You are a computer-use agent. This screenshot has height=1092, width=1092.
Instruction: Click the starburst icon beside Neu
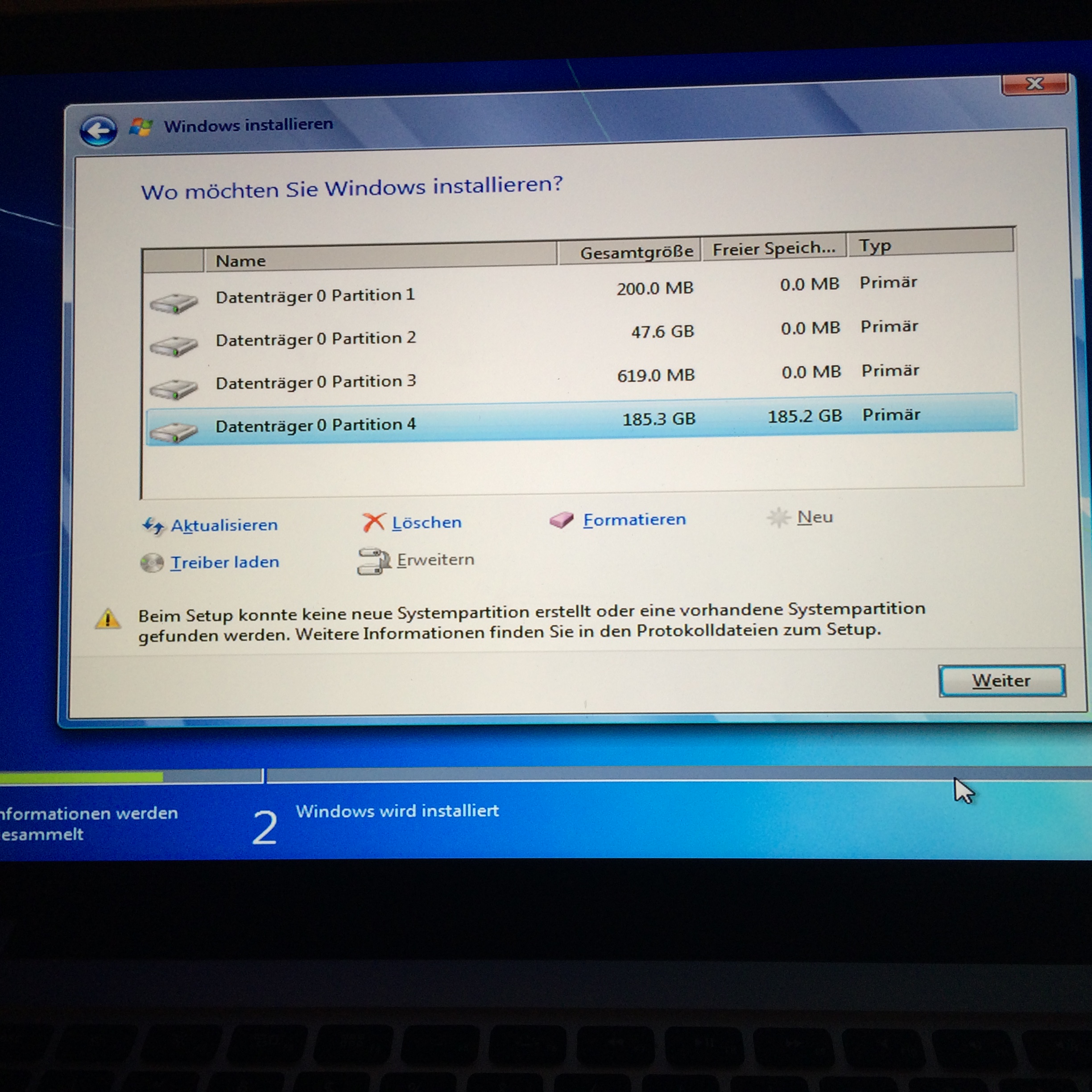coord(778,517)
